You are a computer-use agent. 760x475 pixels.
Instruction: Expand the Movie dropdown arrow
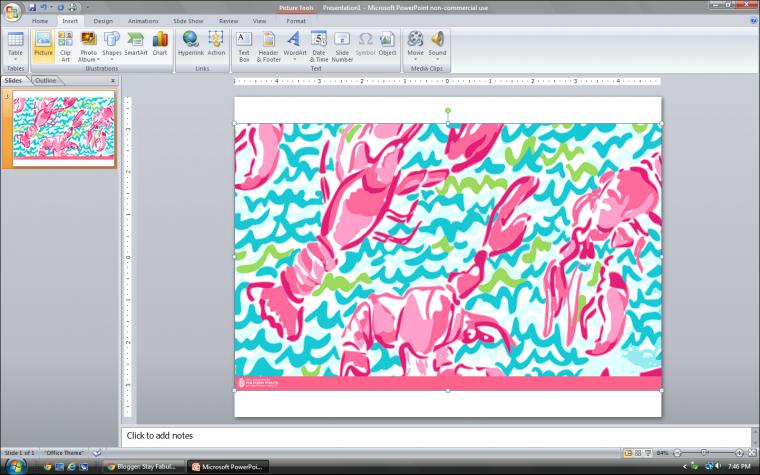click(x=415, y=60)
